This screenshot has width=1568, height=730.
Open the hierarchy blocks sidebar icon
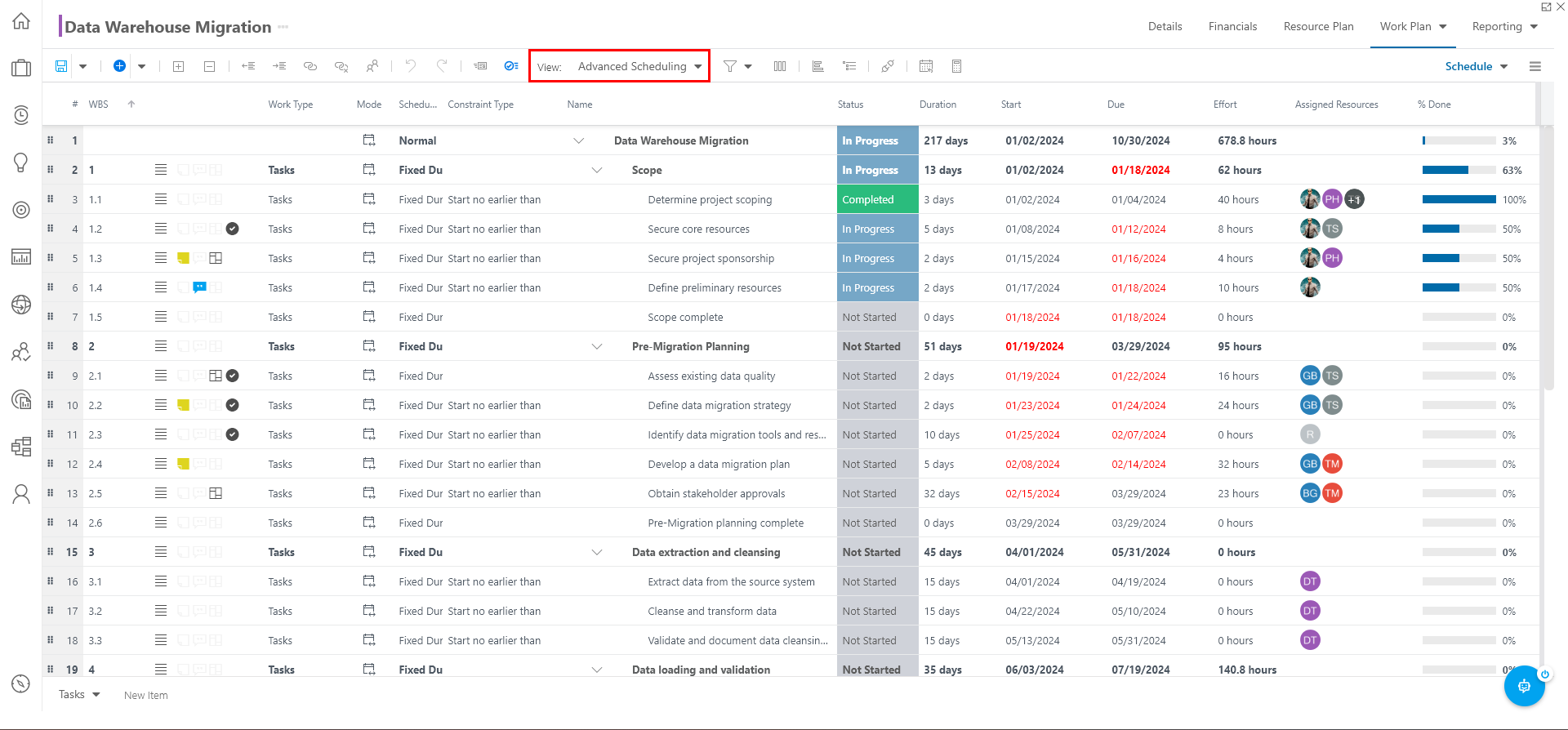coord(21,447)
